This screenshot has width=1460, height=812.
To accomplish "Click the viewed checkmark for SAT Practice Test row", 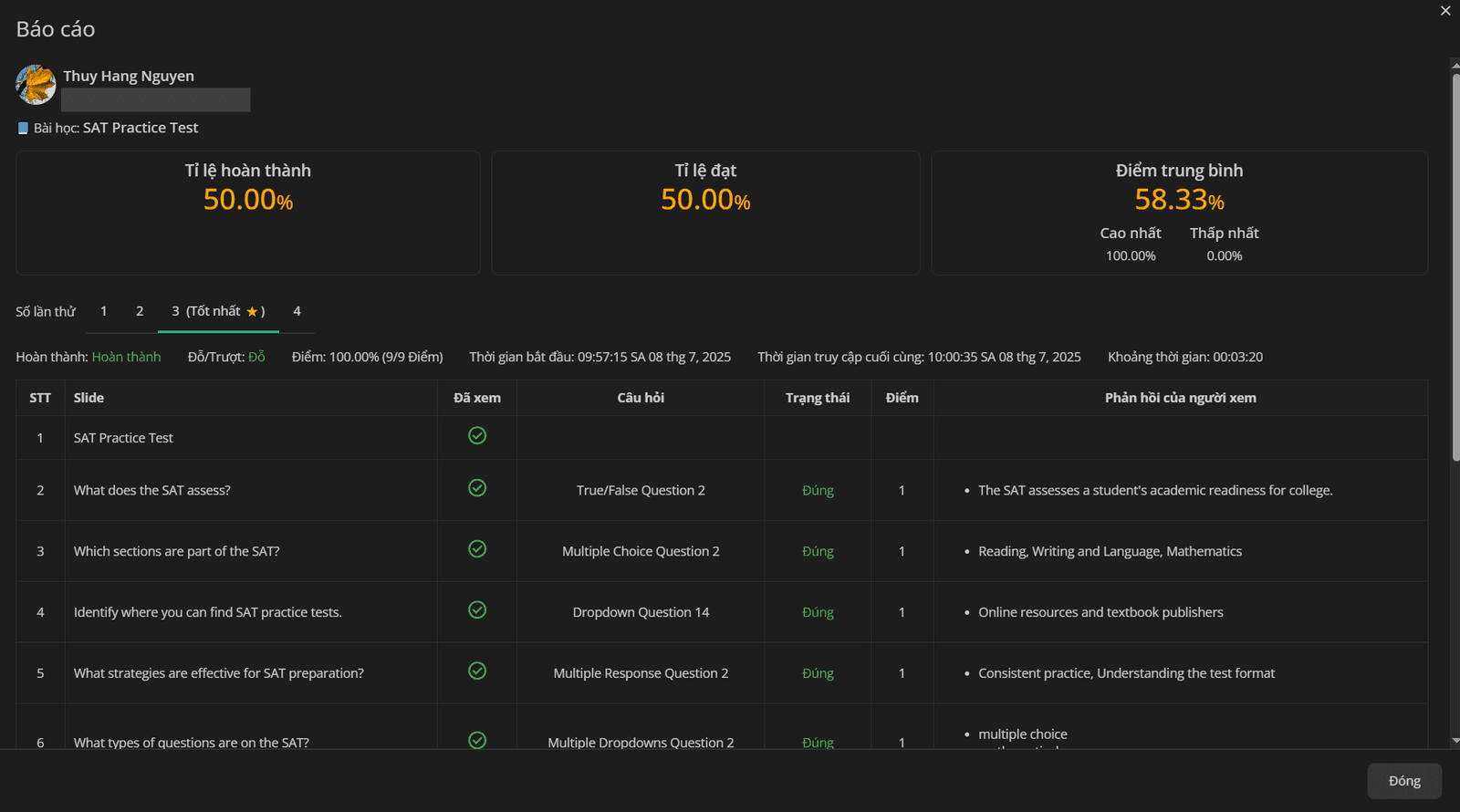I will (477, 436).
